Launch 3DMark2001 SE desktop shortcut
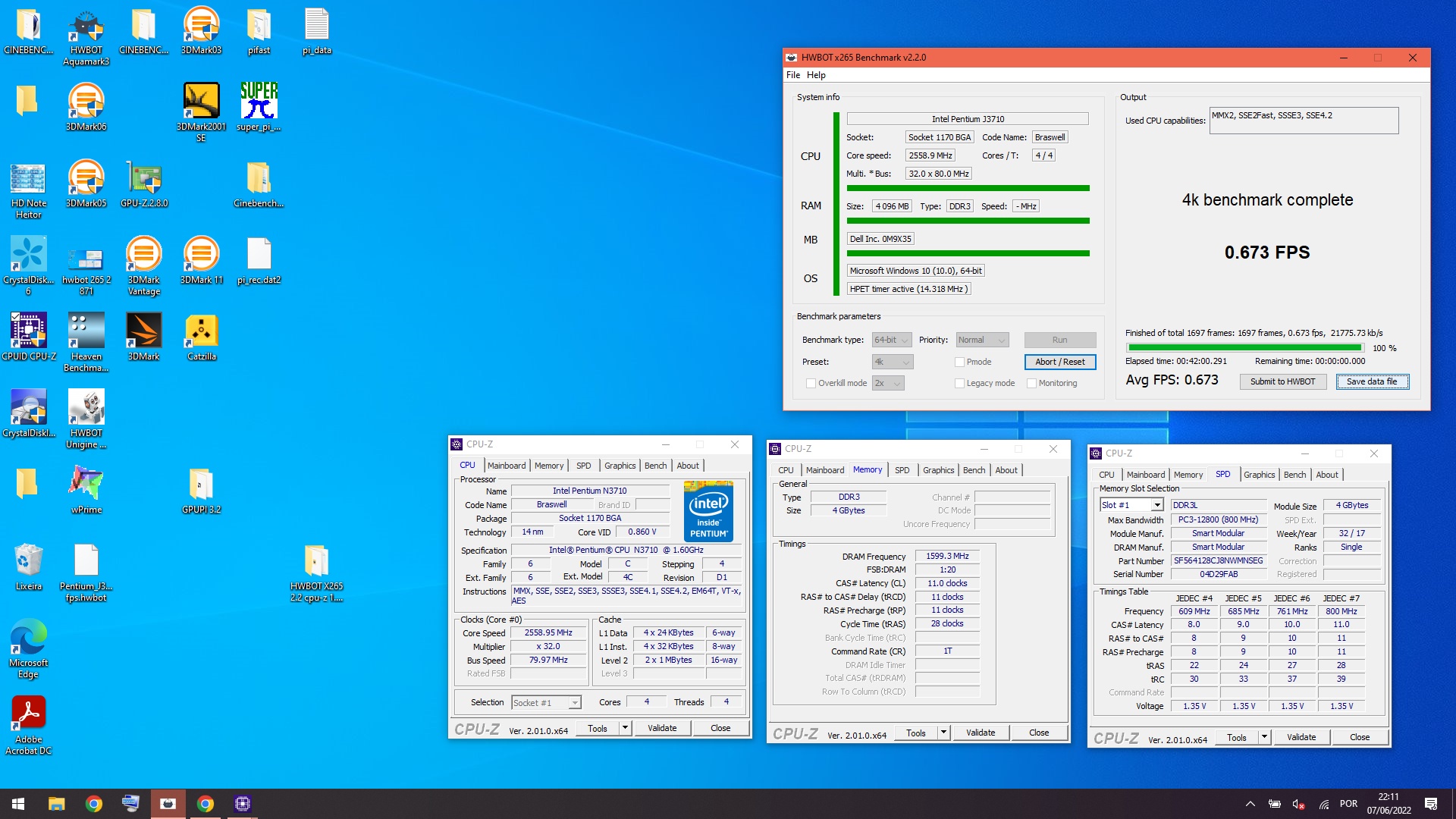This screenshot has width=1456, height=819. coord(201,113)
